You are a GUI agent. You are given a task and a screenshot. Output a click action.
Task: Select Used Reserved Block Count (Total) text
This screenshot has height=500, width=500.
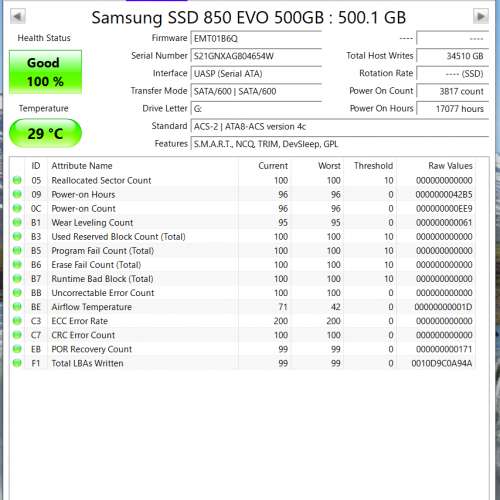[x=118, y=236]
